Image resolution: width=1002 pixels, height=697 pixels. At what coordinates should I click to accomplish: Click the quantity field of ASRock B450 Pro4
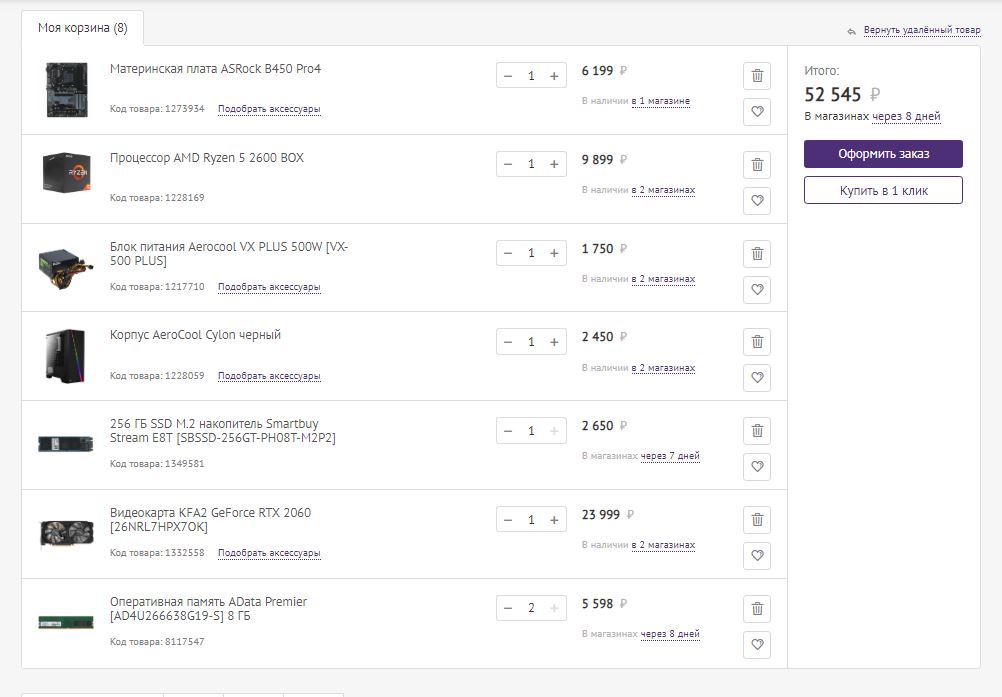pos(531,76)
